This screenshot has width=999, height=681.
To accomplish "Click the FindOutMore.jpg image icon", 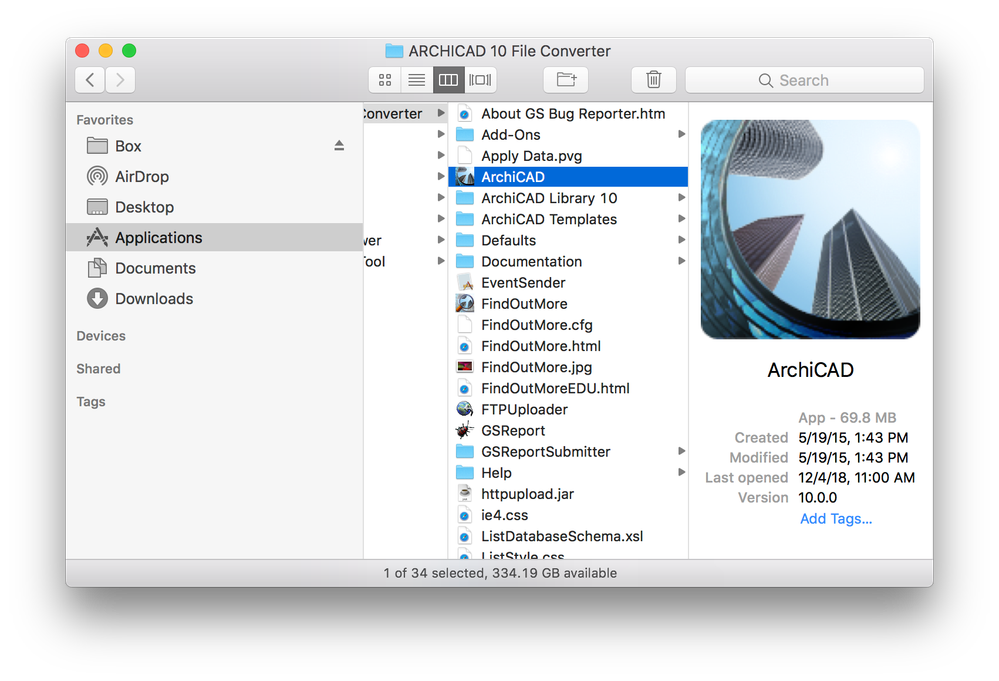I will (x=465, y=367).
